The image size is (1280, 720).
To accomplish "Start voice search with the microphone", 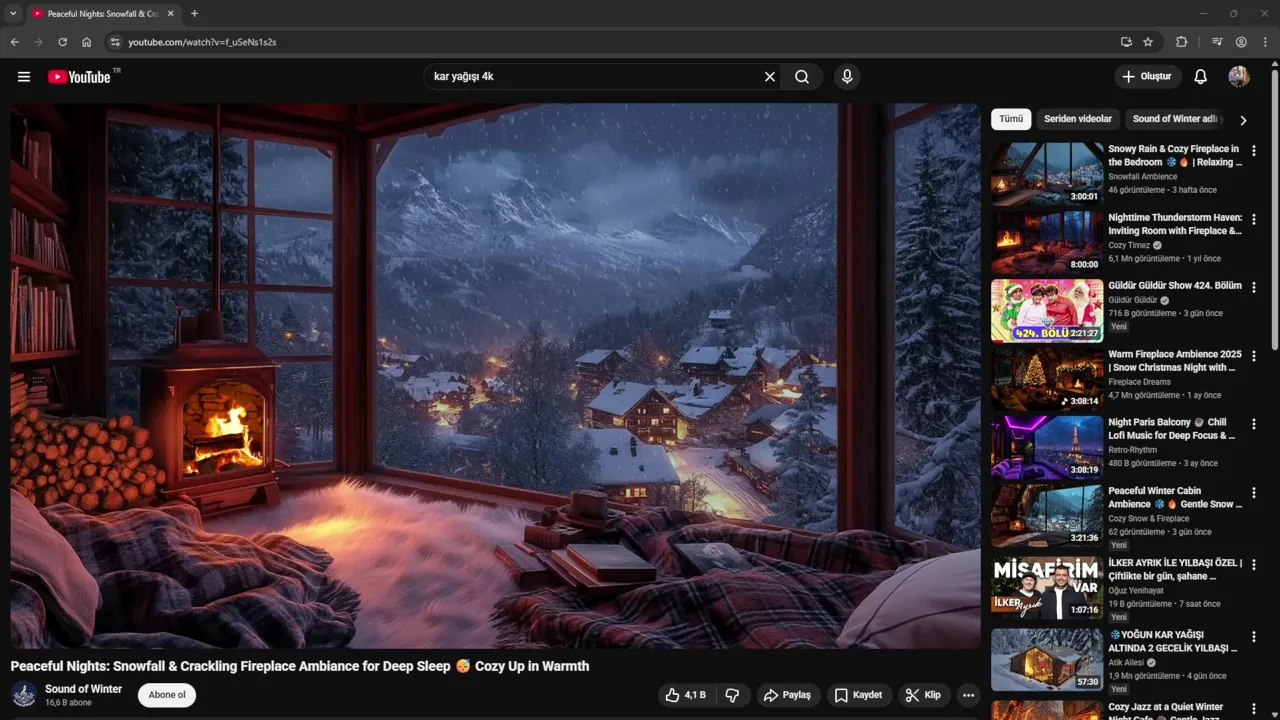I will click(847, 77).
